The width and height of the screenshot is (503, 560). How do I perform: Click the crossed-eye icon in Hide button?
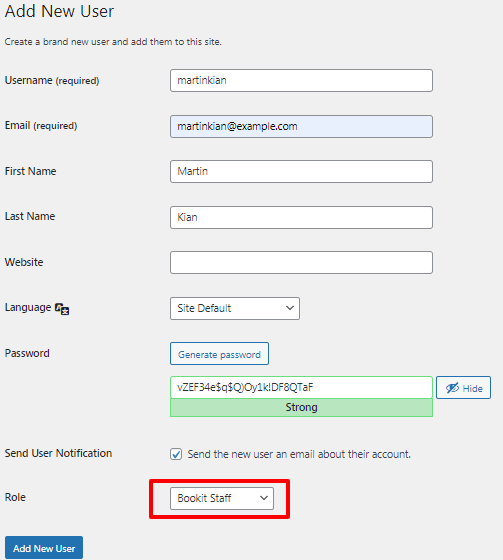452,388
